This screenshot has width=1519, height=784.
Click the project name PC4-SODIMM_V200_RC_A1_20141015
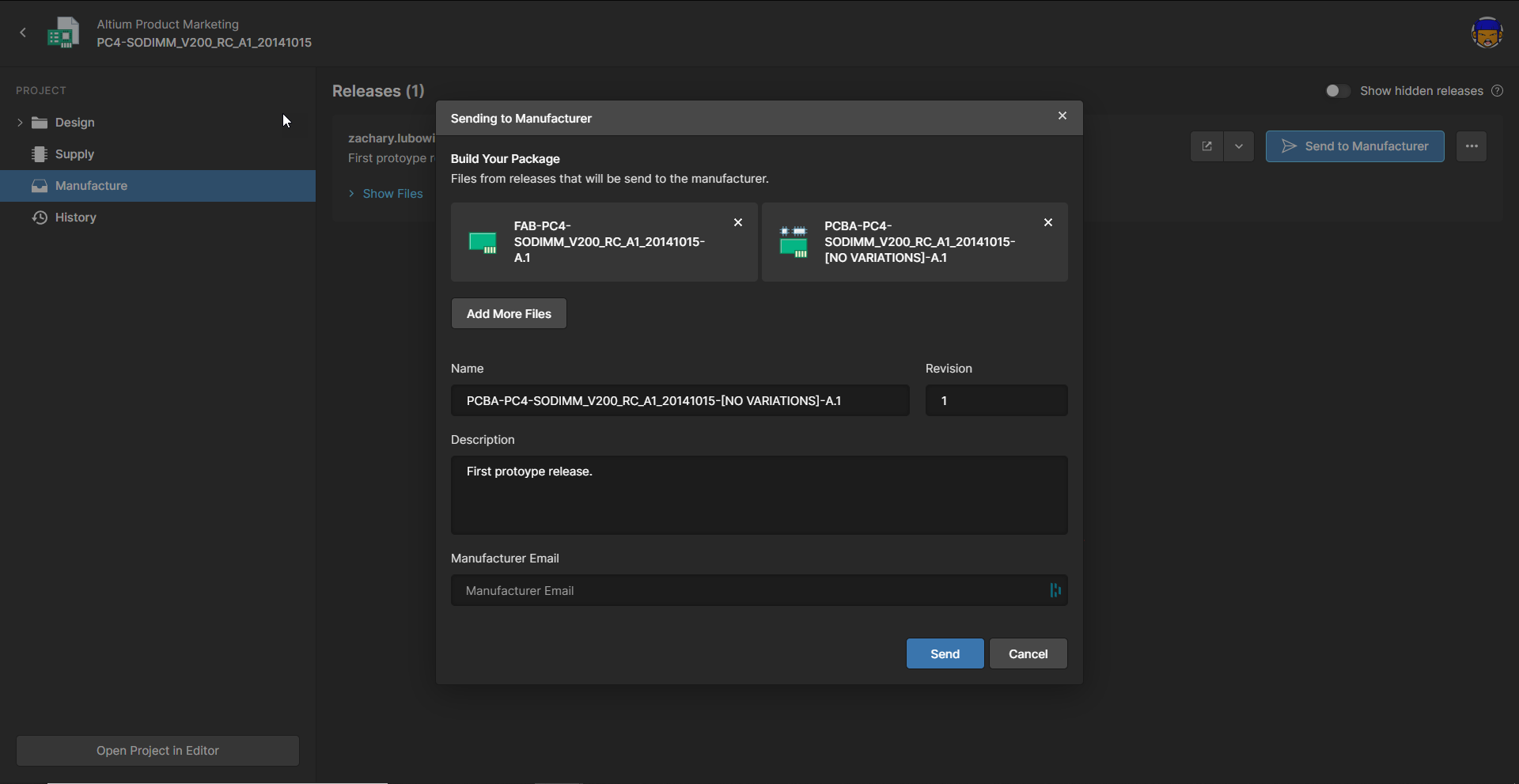point(204,43)
